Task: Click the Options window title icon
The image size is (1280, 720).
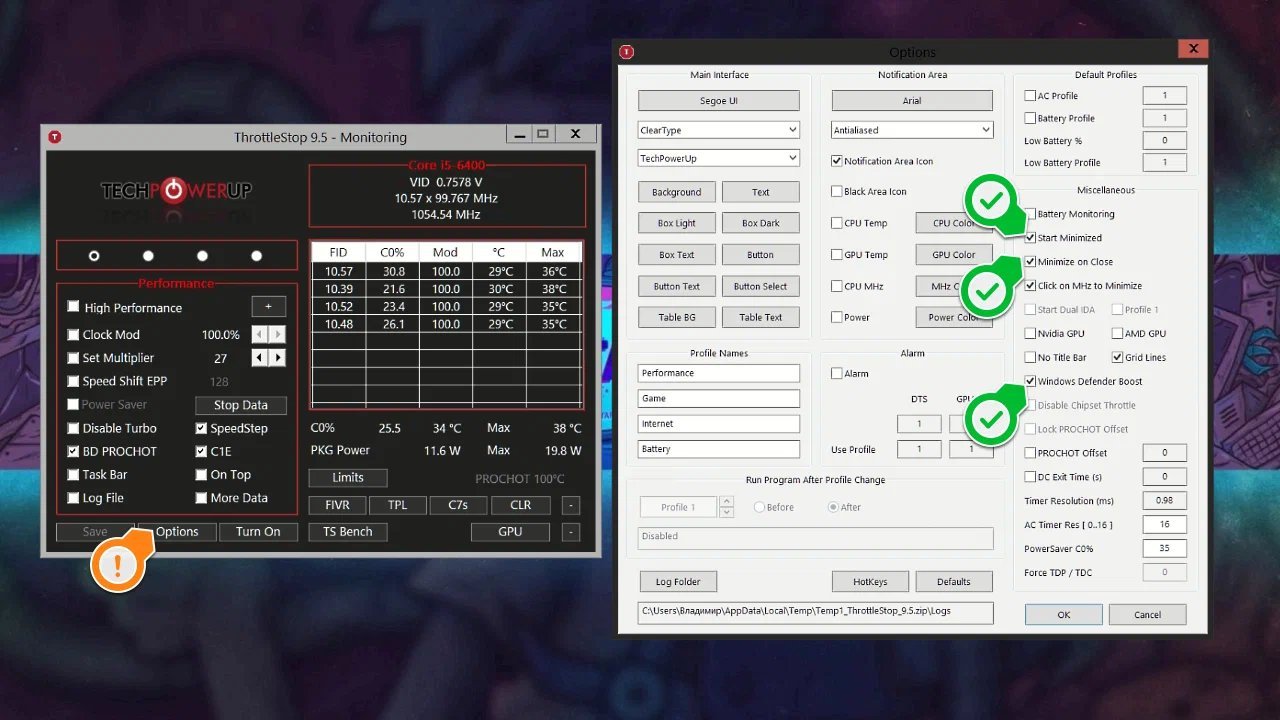Action: (x=627, y=52)
